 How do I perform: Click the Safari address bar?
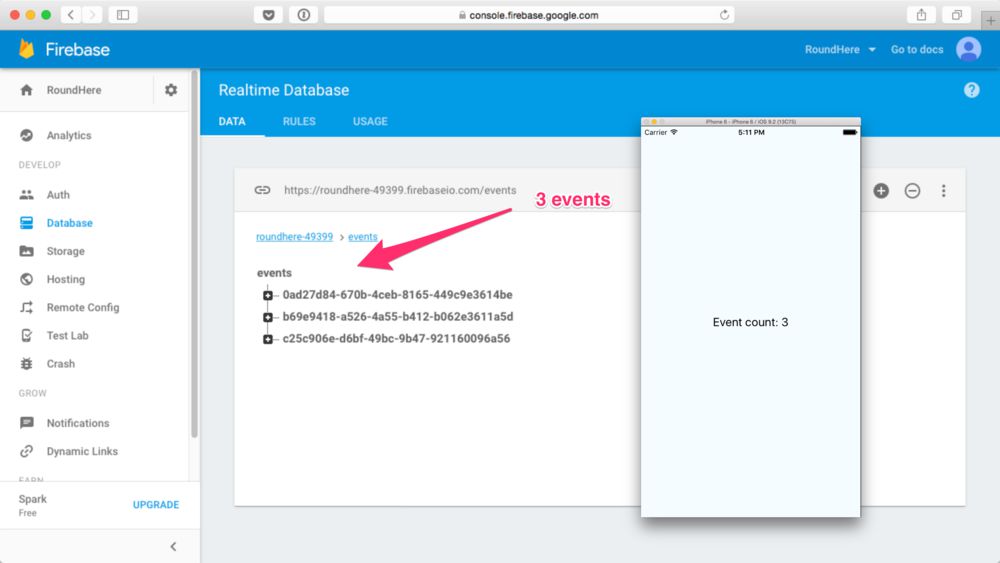(x=529, y=15)
